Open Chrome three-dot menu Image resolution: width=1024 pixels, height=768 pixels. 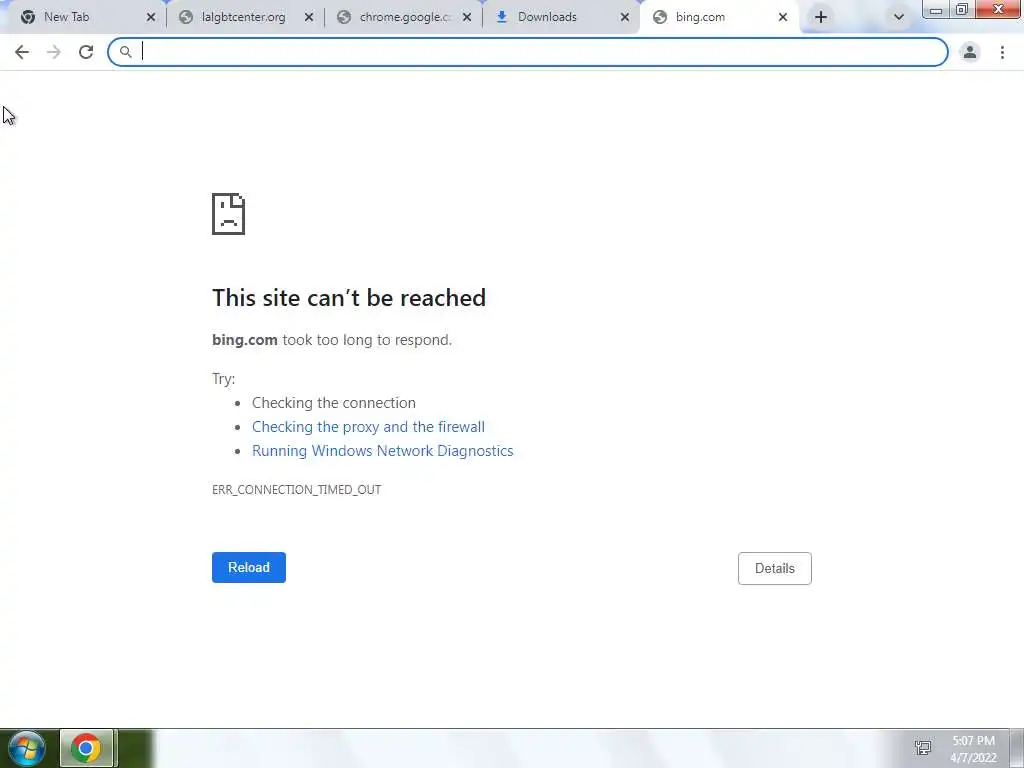click(1002, 52)
